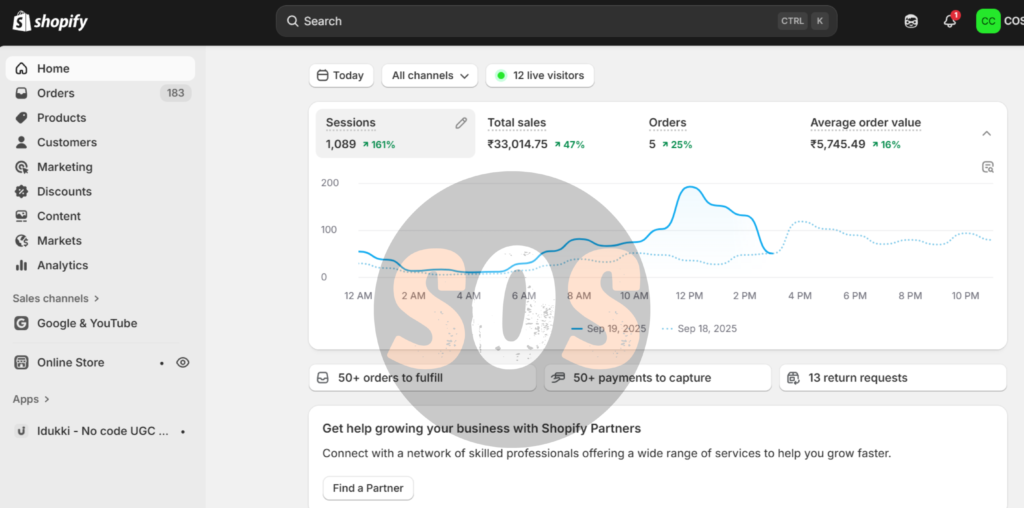Toggle the Sep 19, 2025 legend series
Viewport: 1024px width, 508px height.
[609, 328]
